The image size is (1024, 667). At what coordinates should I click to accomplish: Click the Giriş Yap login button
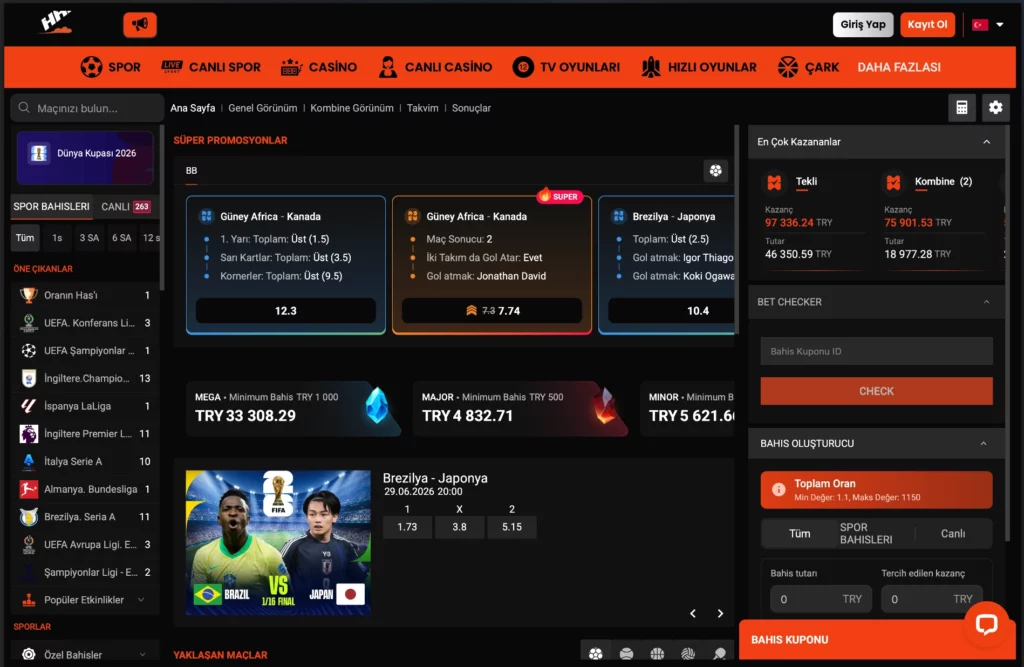click(x=863, y=25)
